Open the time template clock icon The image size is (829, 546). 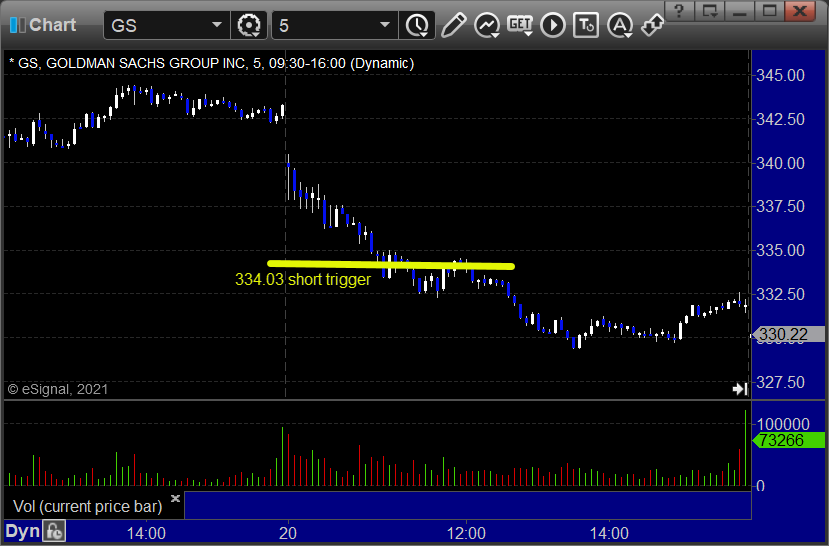pyautogui.click(x=417, y=25)
